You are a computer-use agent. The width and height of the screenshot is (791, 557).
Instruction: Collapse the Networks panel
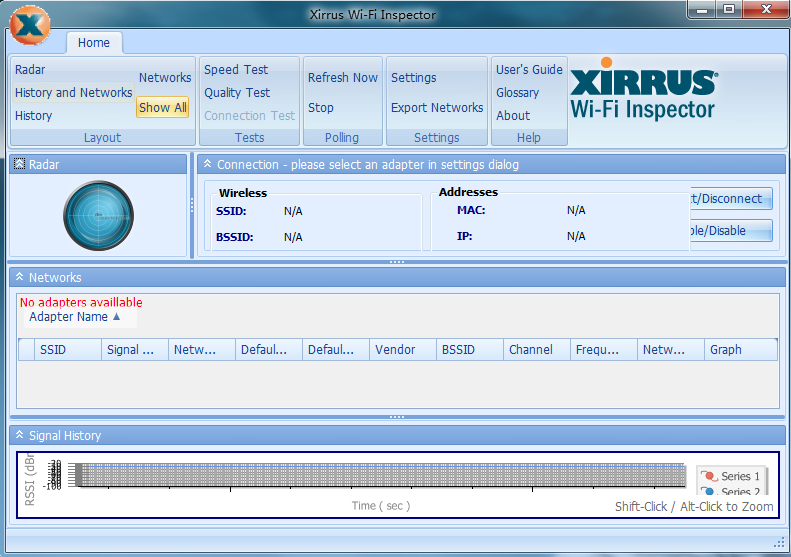tap(19, 277)
